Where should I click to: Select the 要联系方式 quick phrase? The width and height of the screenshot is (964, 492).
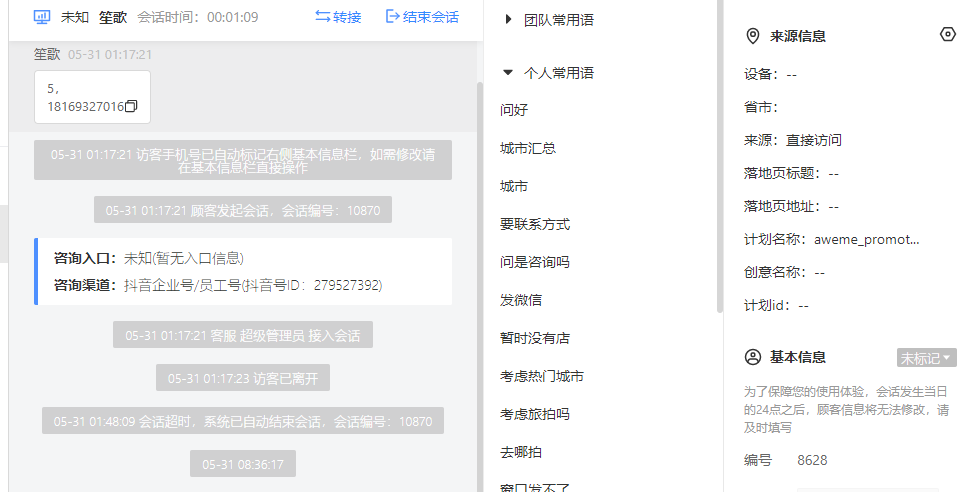[535, 224]
